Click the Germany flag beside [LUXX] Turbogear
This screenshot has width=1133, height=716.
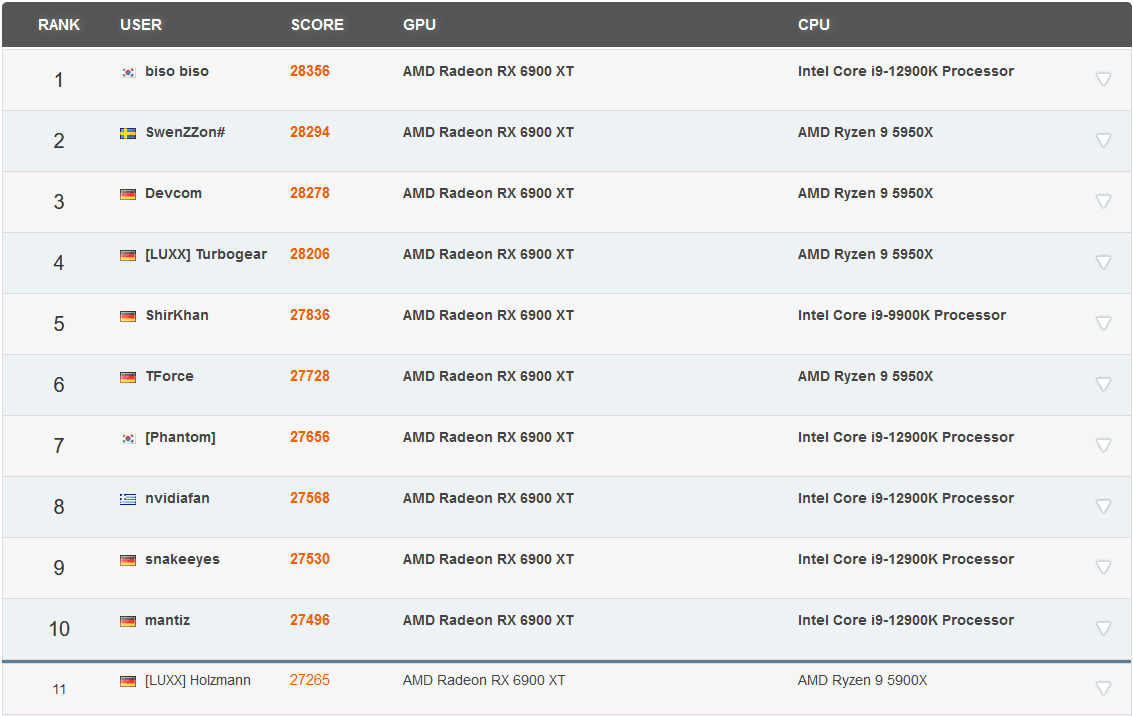(128, 255)
